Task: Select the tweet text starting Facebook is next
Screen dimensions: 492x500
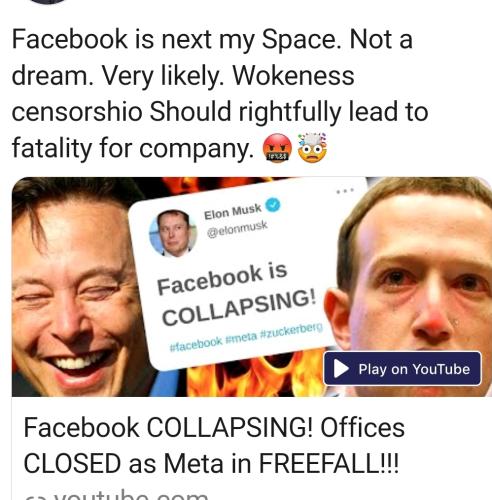Action: 220,94
